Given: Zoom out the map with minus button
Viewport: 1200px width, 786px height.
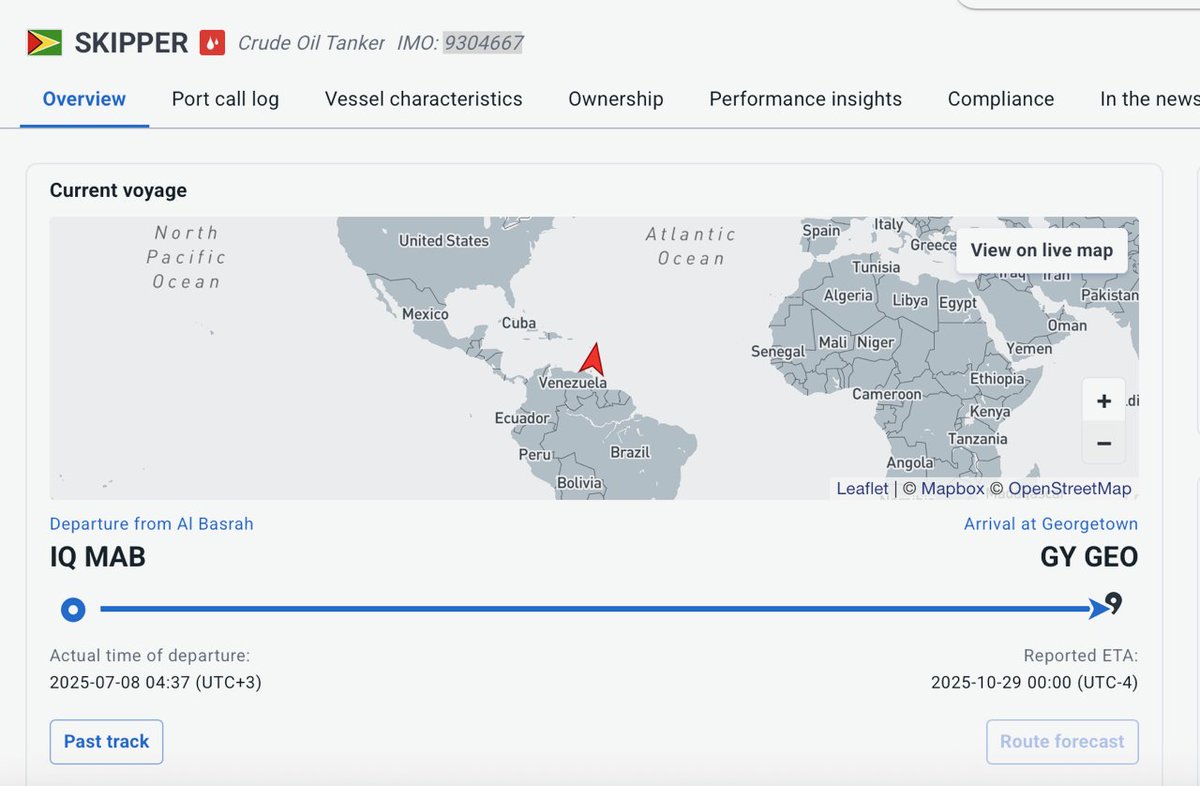Looking at the screenshot, I should tap(1103, 443).
